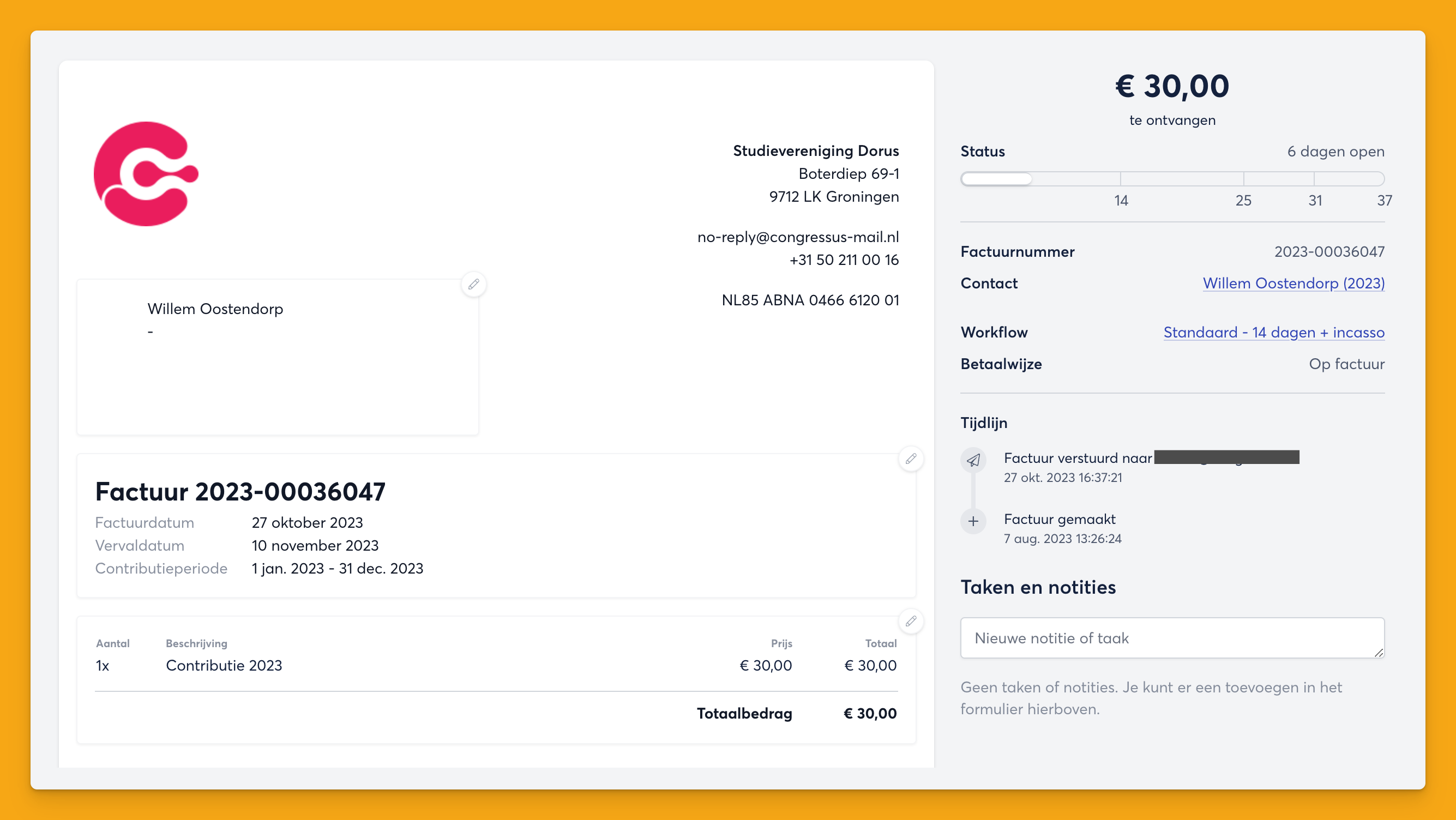Click the resize handle of the note textarea
The image size is (1456, 820).
pos(1379,653)
